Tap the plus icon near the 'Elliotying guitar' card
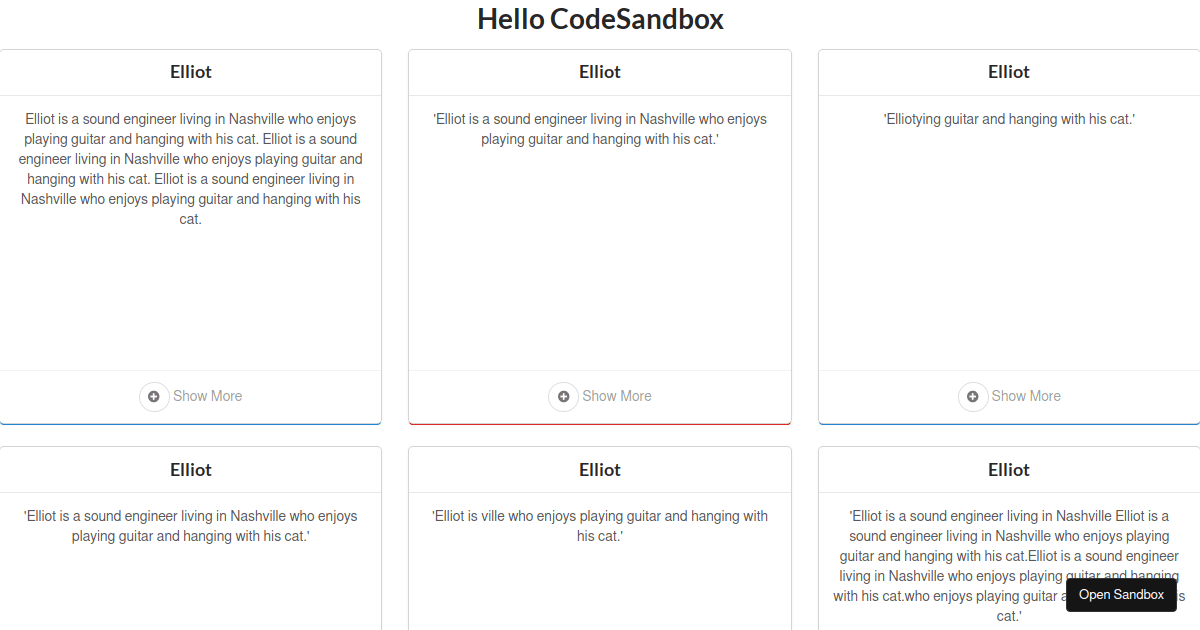The width and height of the screenshot is (1200, 630). click(x=973, y=397)
